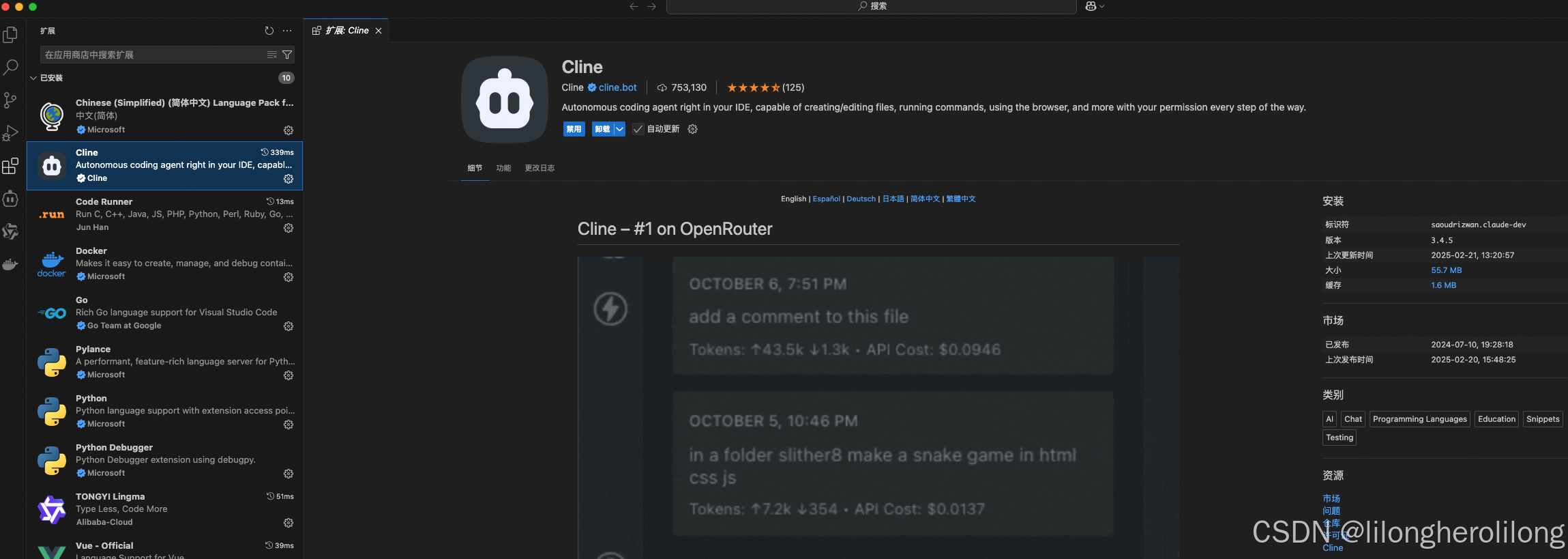The image size is (1568, 559).
Task: Open Run and Debug view
Action: click(x=10, y=133)
